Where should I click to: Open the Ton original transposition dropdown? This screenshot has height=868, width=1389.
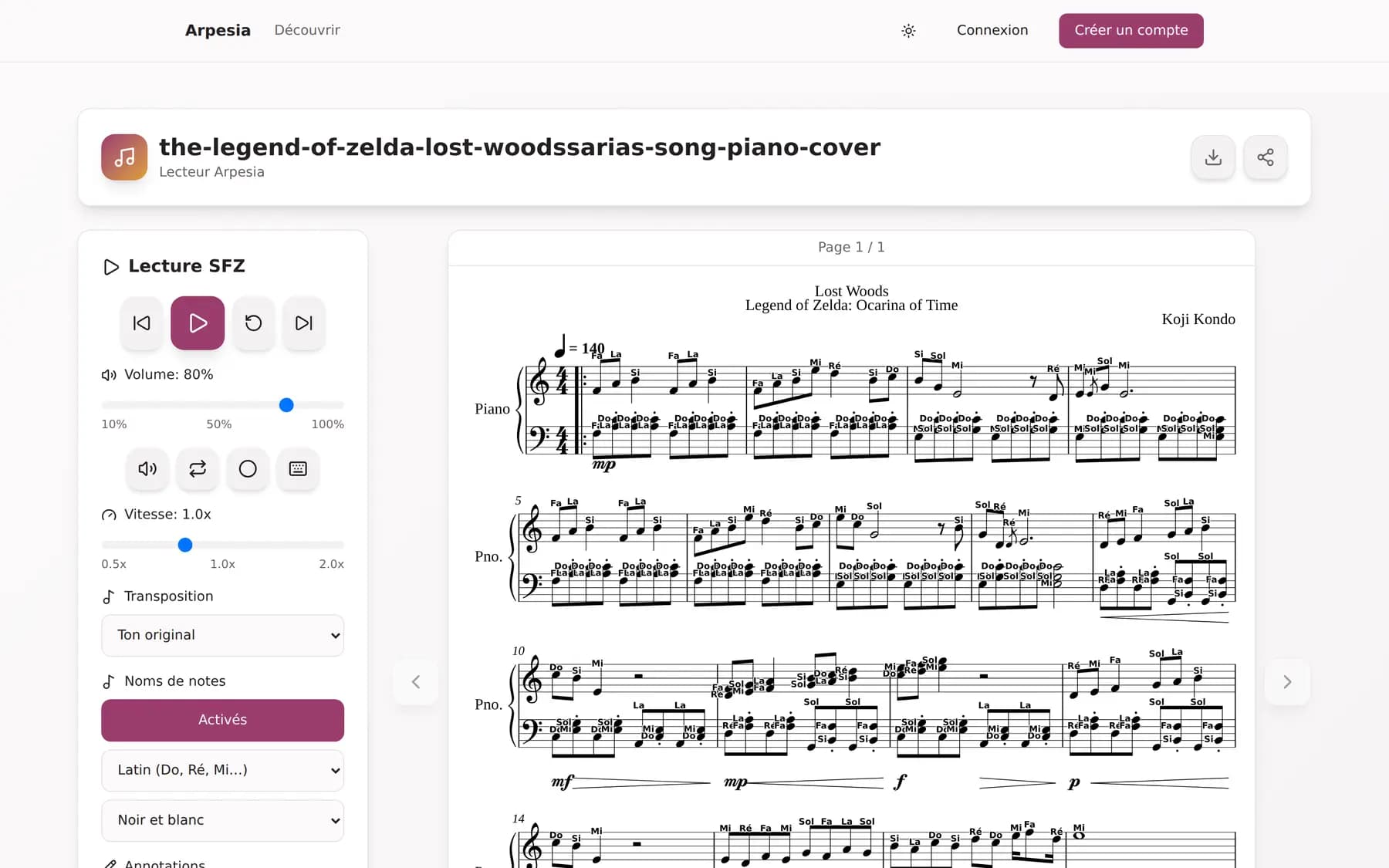pyautogui.click(x=222, y=635)
